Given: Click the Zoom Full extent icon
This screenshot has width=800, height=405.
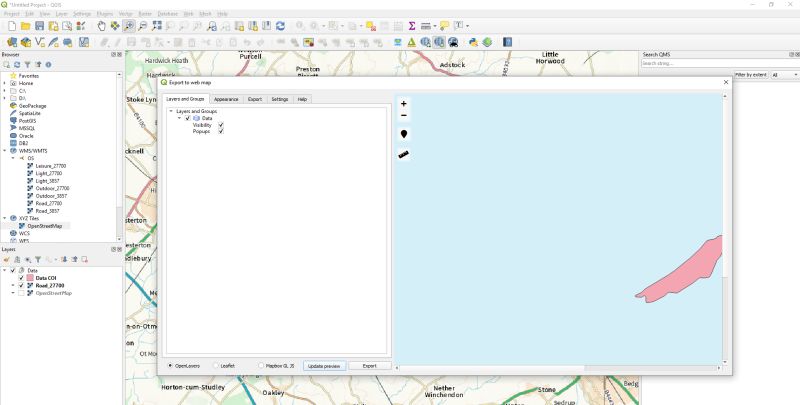Looking at the screenshot, I should tap(157, 26).
